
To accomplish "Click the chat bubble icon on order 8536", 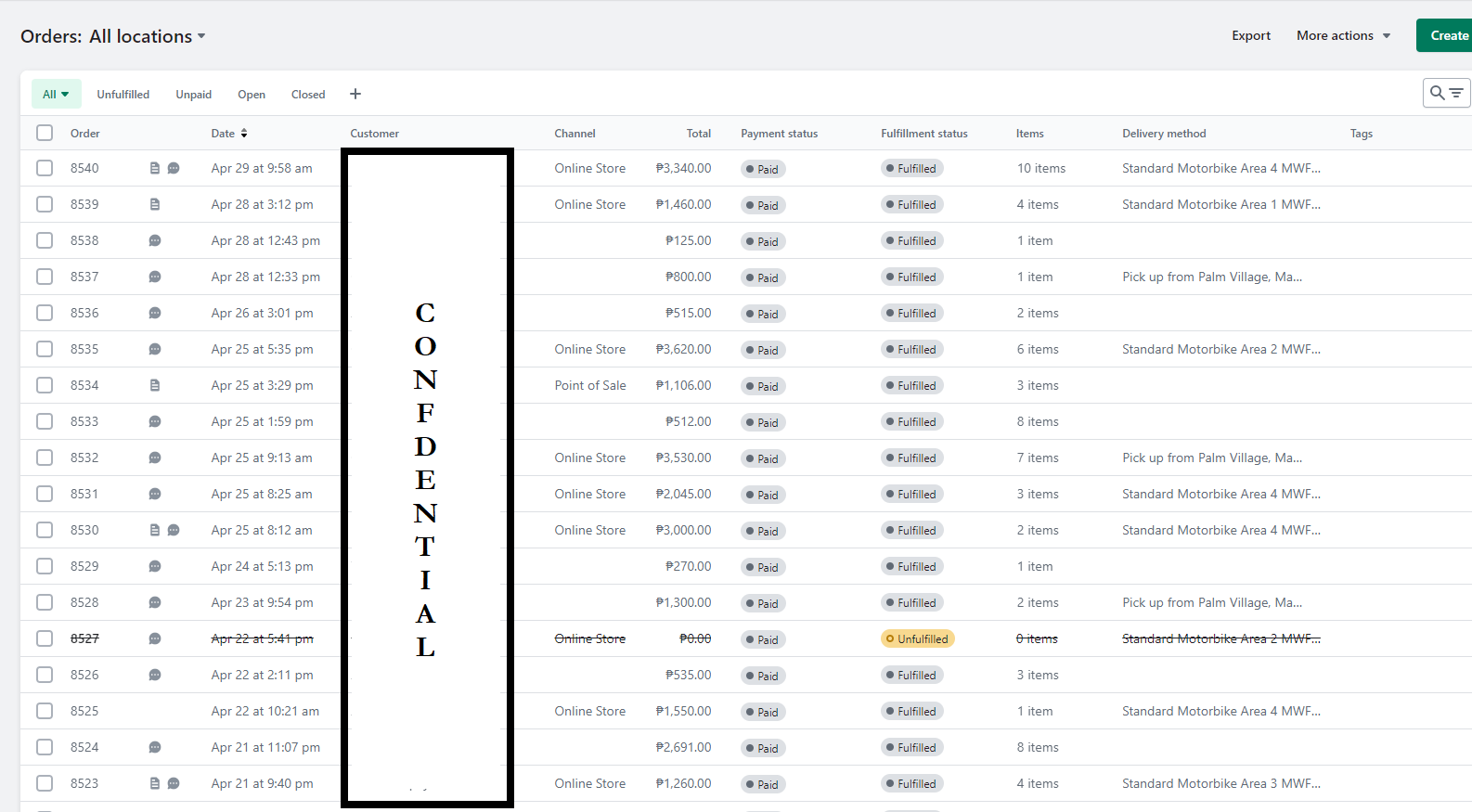I will pyautogui.click(x=155, y=313).
